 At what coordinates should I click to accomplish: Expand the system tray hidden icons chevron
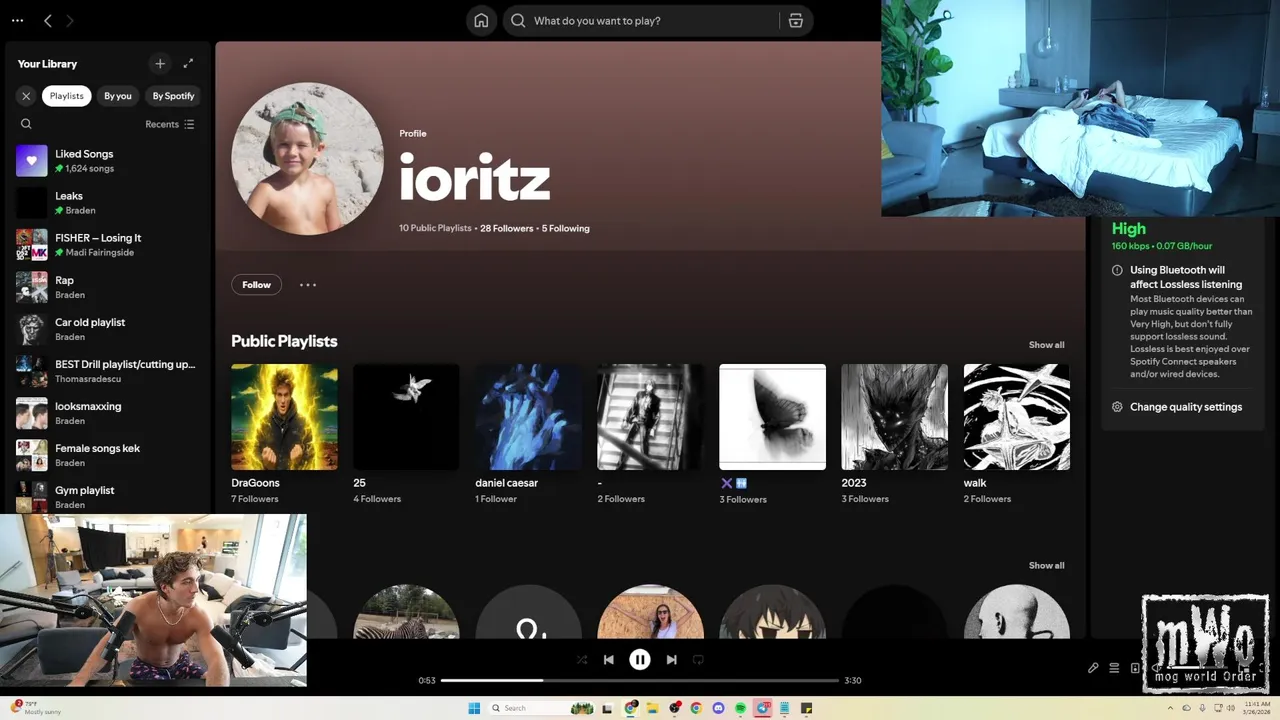point(1170,708)
